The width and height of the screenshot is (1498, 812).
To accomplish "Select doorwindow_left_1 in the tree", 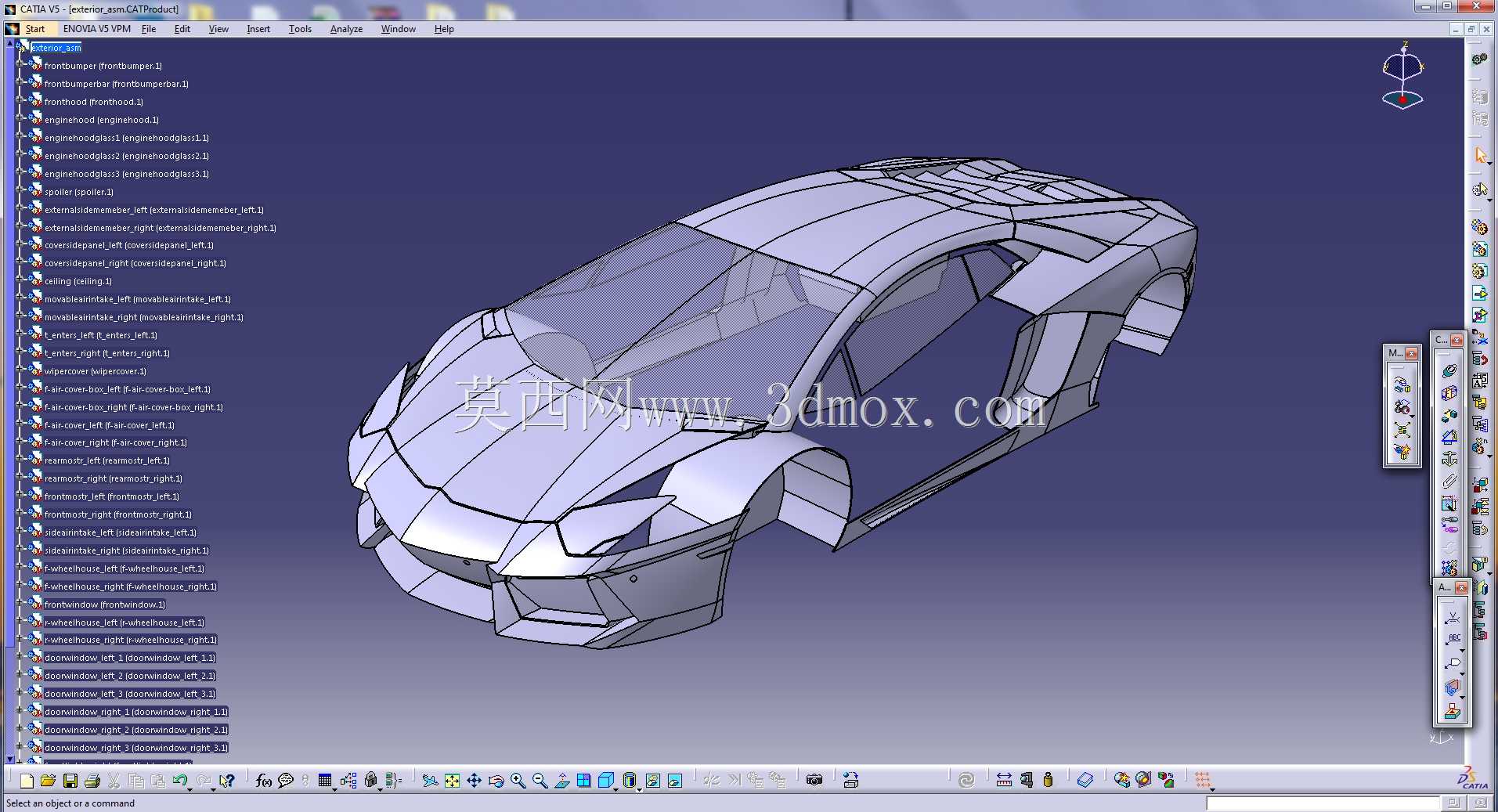I will point(129,658).
